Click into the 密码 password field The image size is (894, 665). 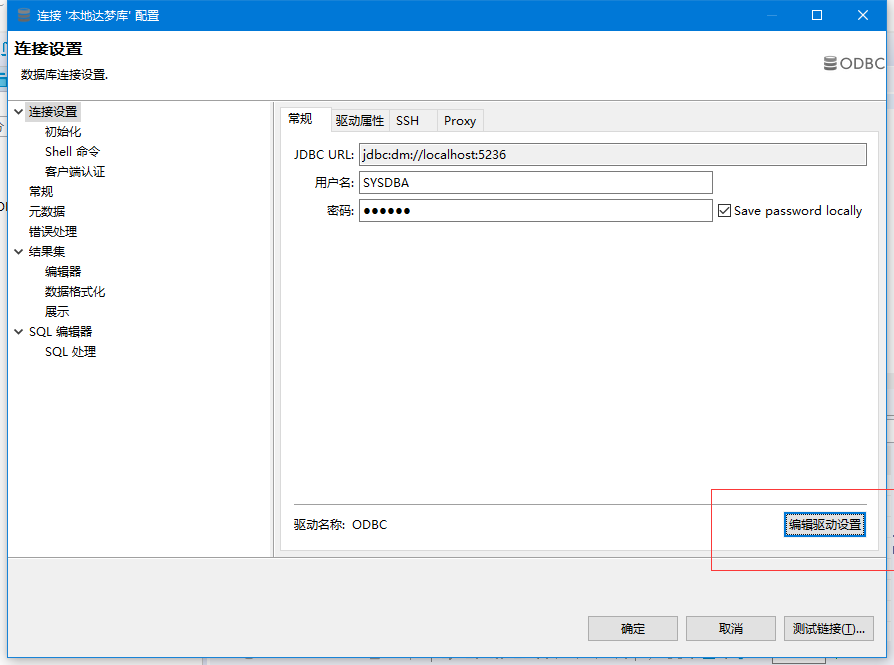coord(536,210)
